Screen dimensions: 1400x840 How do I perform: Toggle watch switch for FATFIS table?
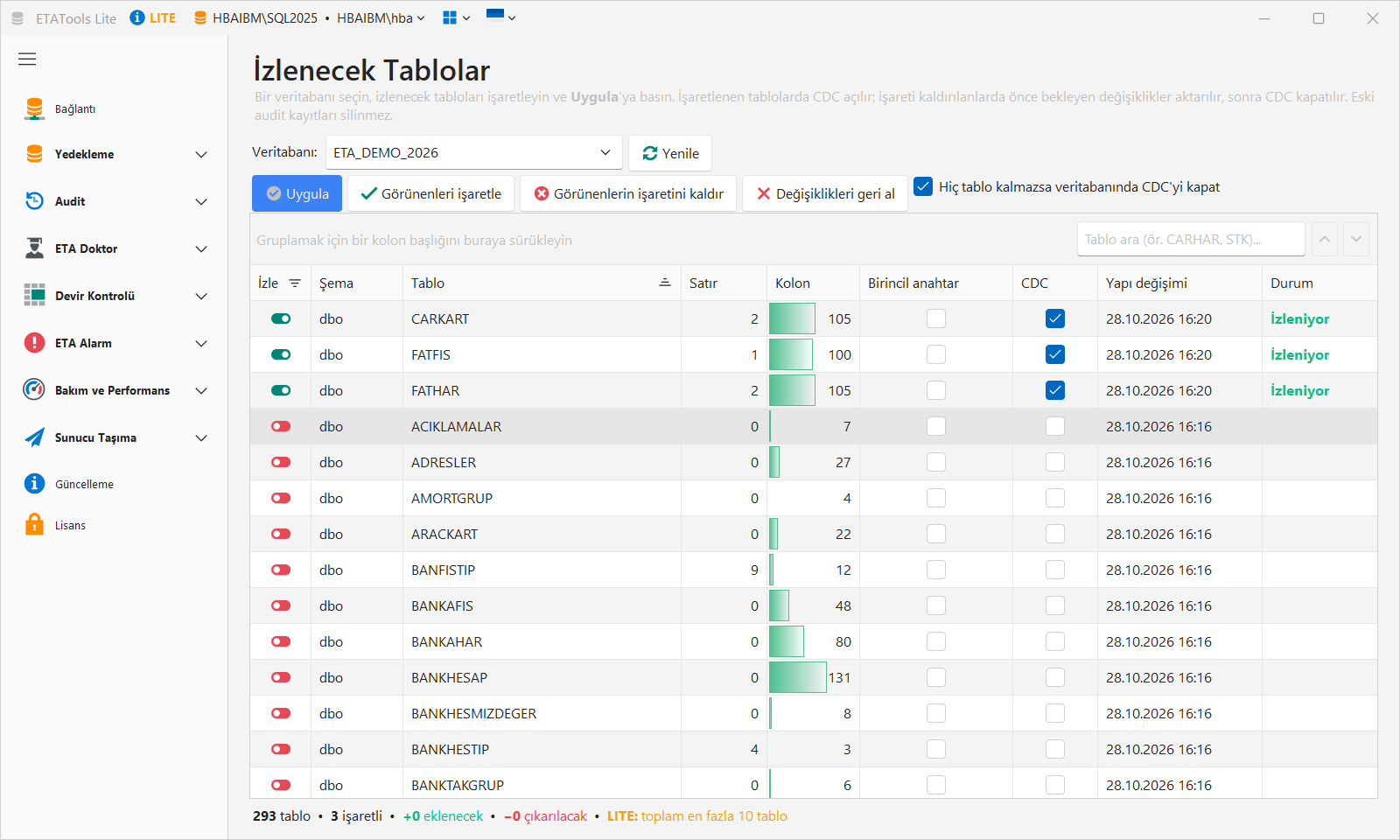click(x=281, y=354)
